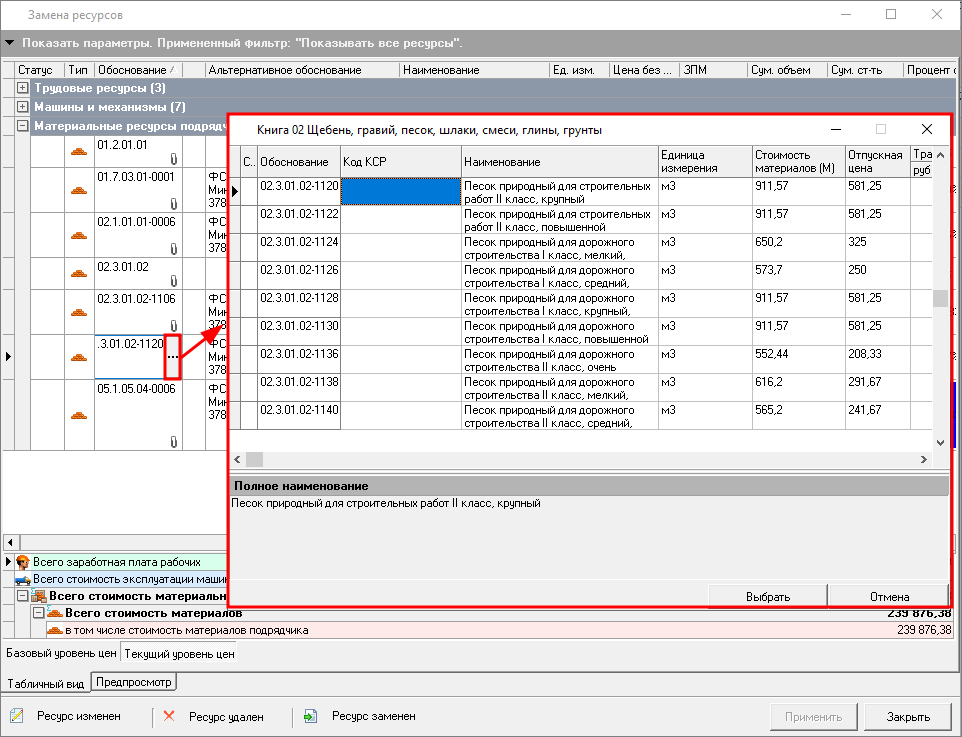The height and width of the screenshot is (737, 962).
Task: Expand the 'Трудовые ресурсы (3)' group
Action: click(23, 89)
